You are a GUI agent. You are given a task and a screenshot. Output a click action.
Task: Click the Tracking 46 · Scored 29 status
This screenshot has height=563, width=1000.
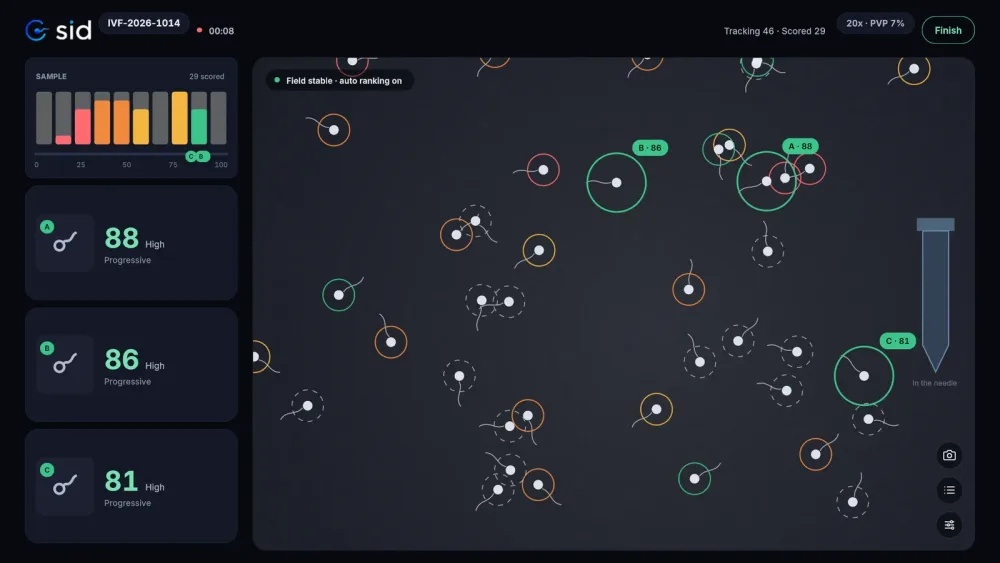click(774, 31)
